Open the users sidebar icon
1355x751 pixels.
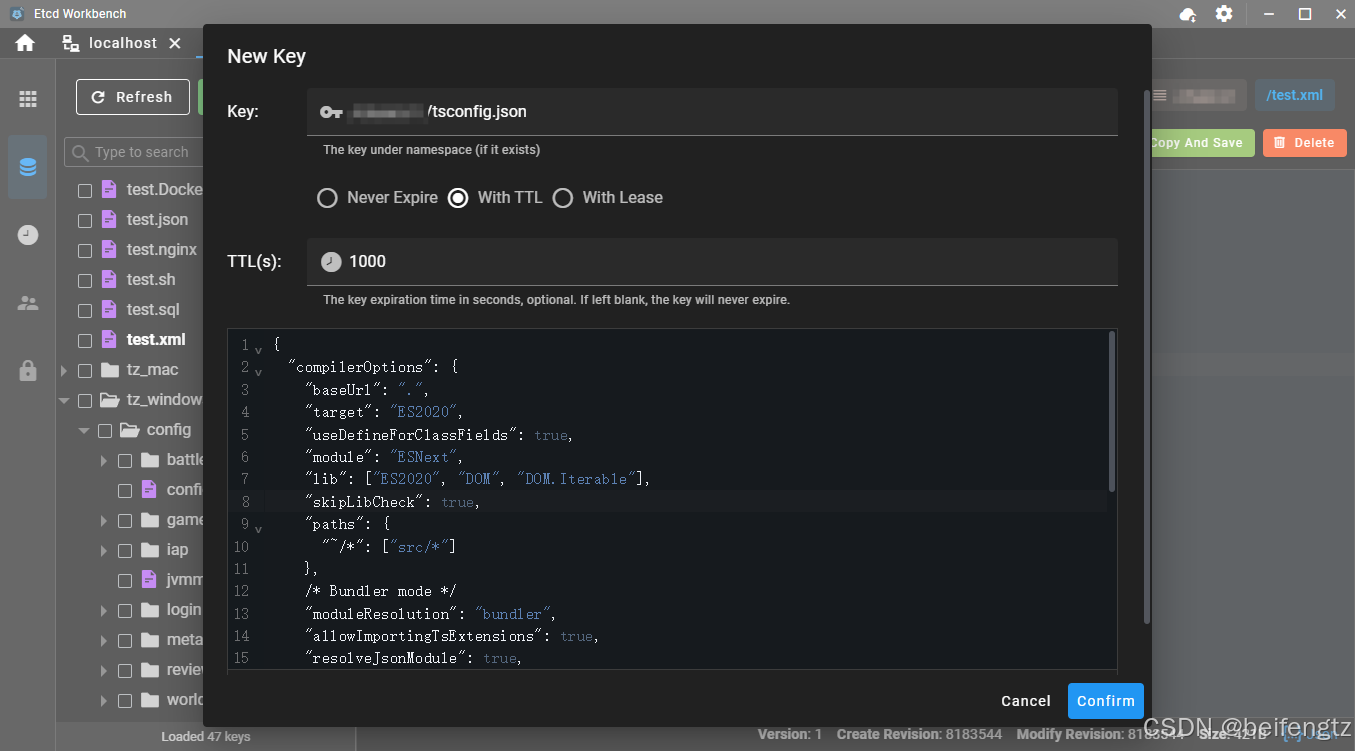(28, 303)
